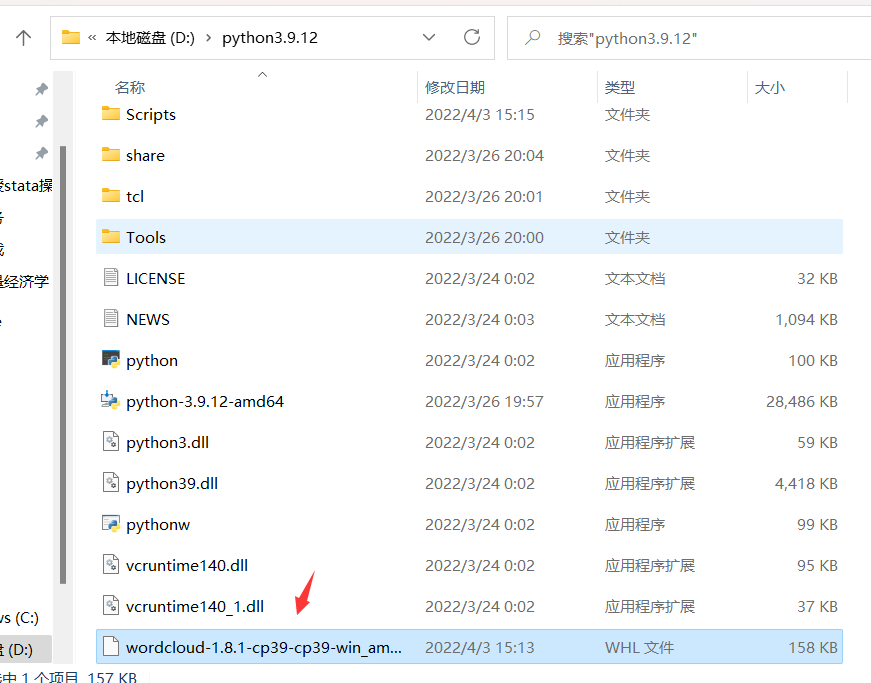Click the navigation pane vertical scrollbar
871x683 pixels.
click(63, 365)
